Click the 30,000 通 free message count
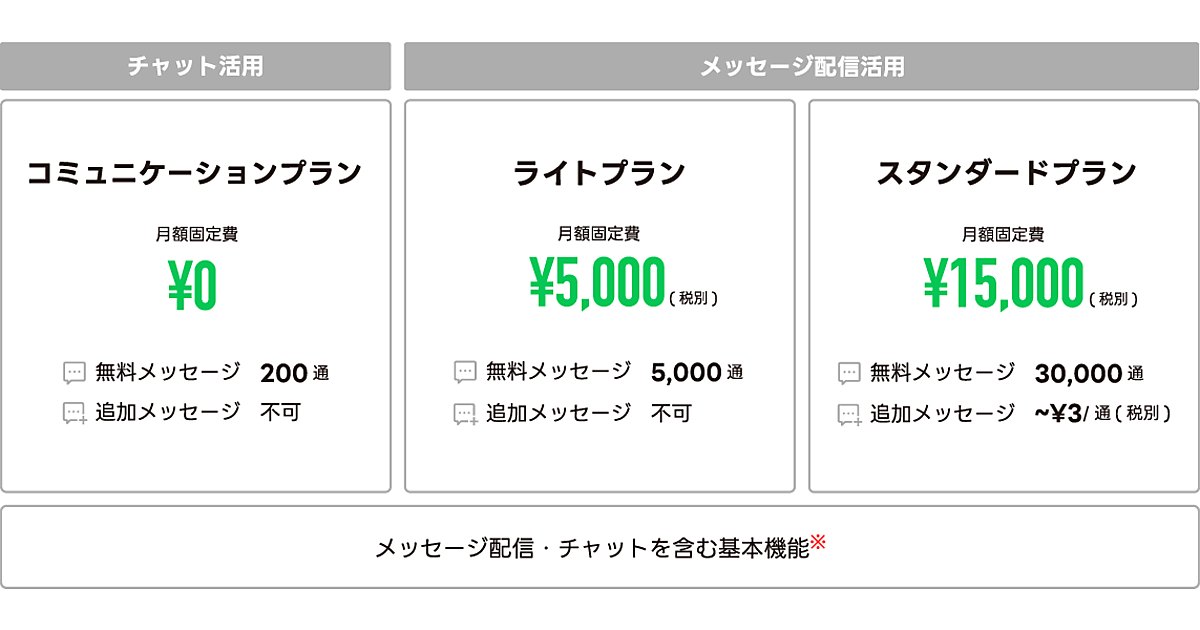1200x630 pixels. 1089,374
